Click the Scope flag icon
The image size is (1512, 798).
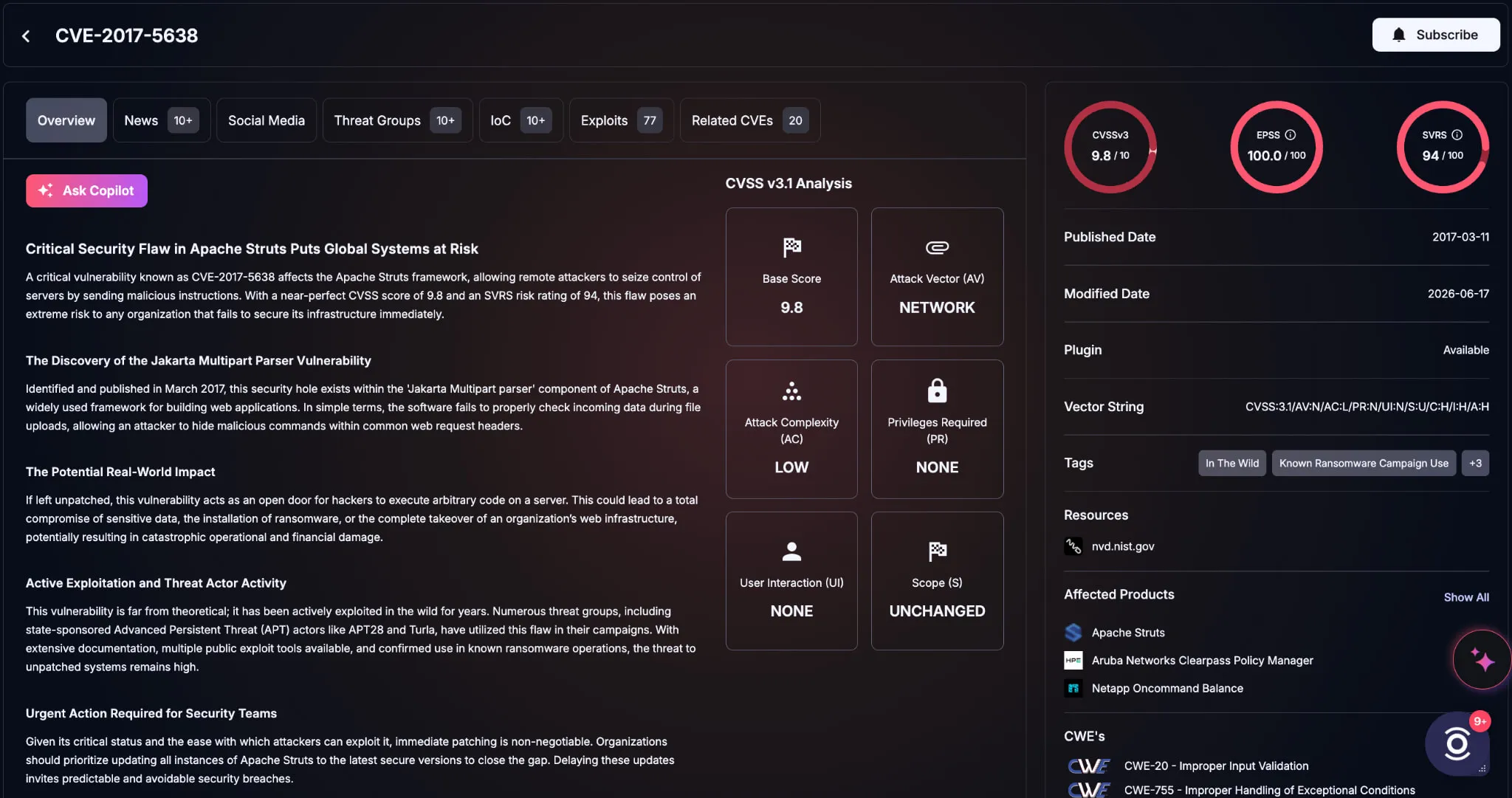[x=937, y=551]
